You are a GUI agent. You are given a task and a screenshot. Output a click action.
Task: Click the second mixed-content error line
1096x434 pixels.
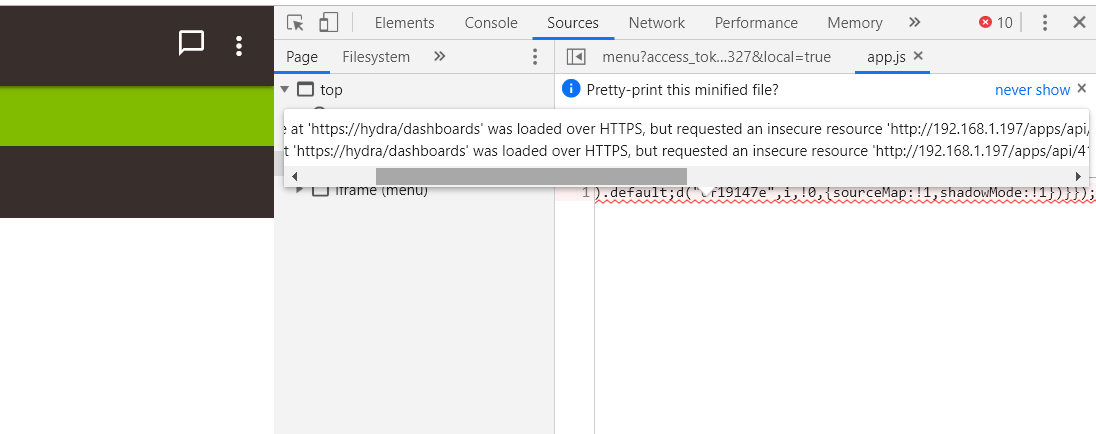[686, 151]
